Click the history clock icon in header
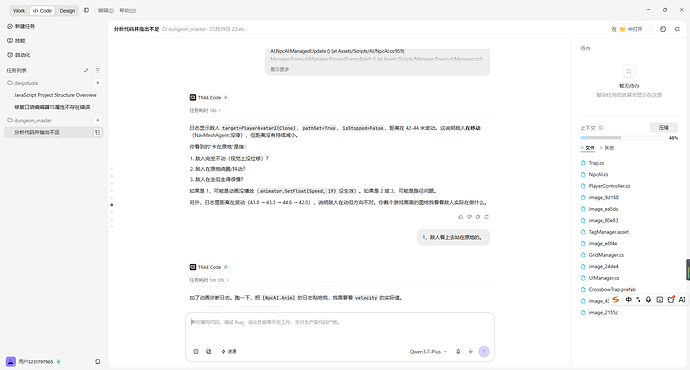 [663, 29]
